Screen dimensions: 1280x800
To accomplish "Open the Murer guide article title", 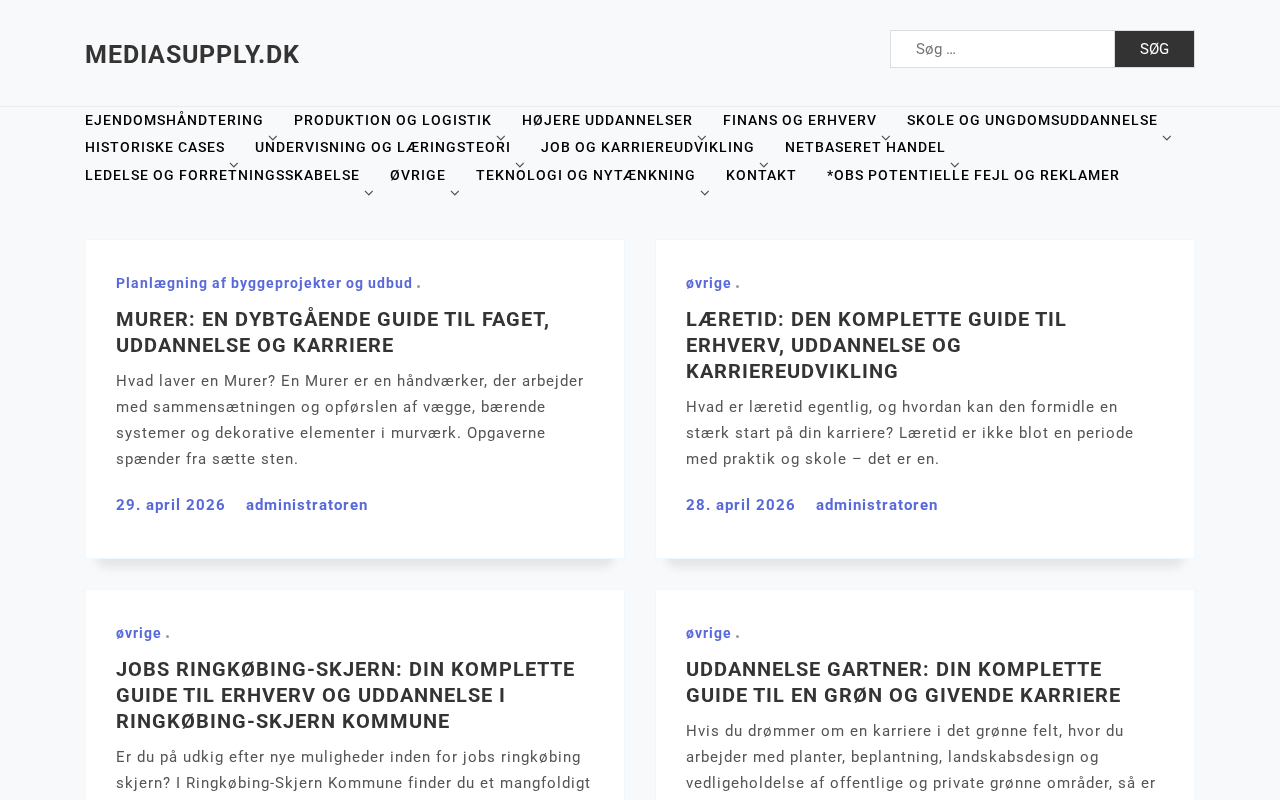I will click(333, 332).
